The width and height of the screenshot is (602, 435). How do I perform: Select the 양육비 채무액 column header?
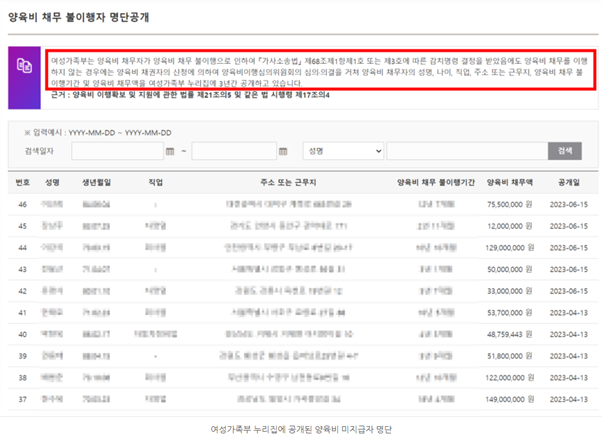509,182
